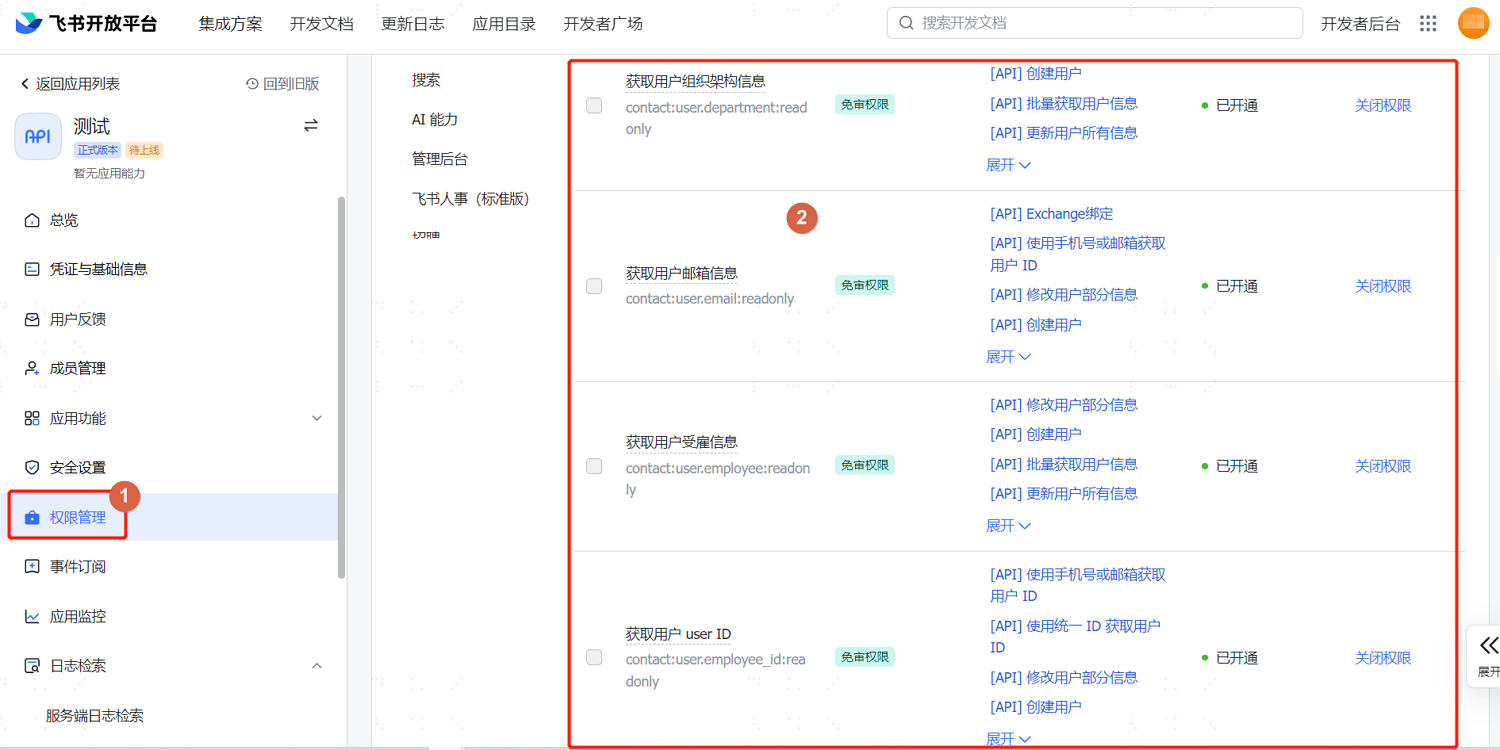This screenshot has height=750, width=1500.
Task: Click the 安全设置 shield icon
Action: click(32, 467)
